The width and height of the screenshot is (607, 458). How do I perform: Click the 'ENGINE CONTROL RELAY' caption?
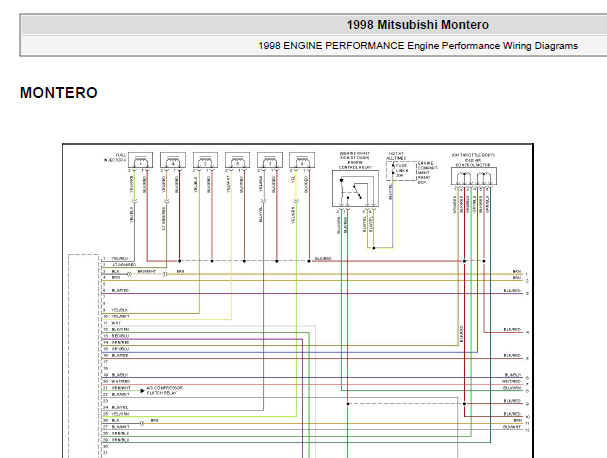(355, 165)
